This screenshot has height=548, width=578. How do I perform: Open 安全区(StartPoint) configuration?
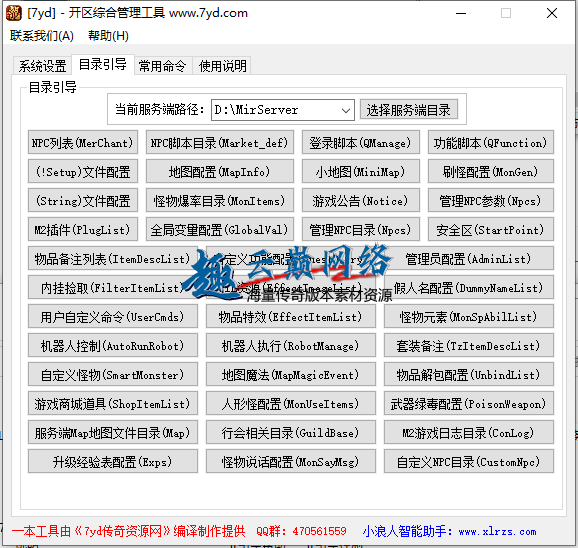click(491, 230)
